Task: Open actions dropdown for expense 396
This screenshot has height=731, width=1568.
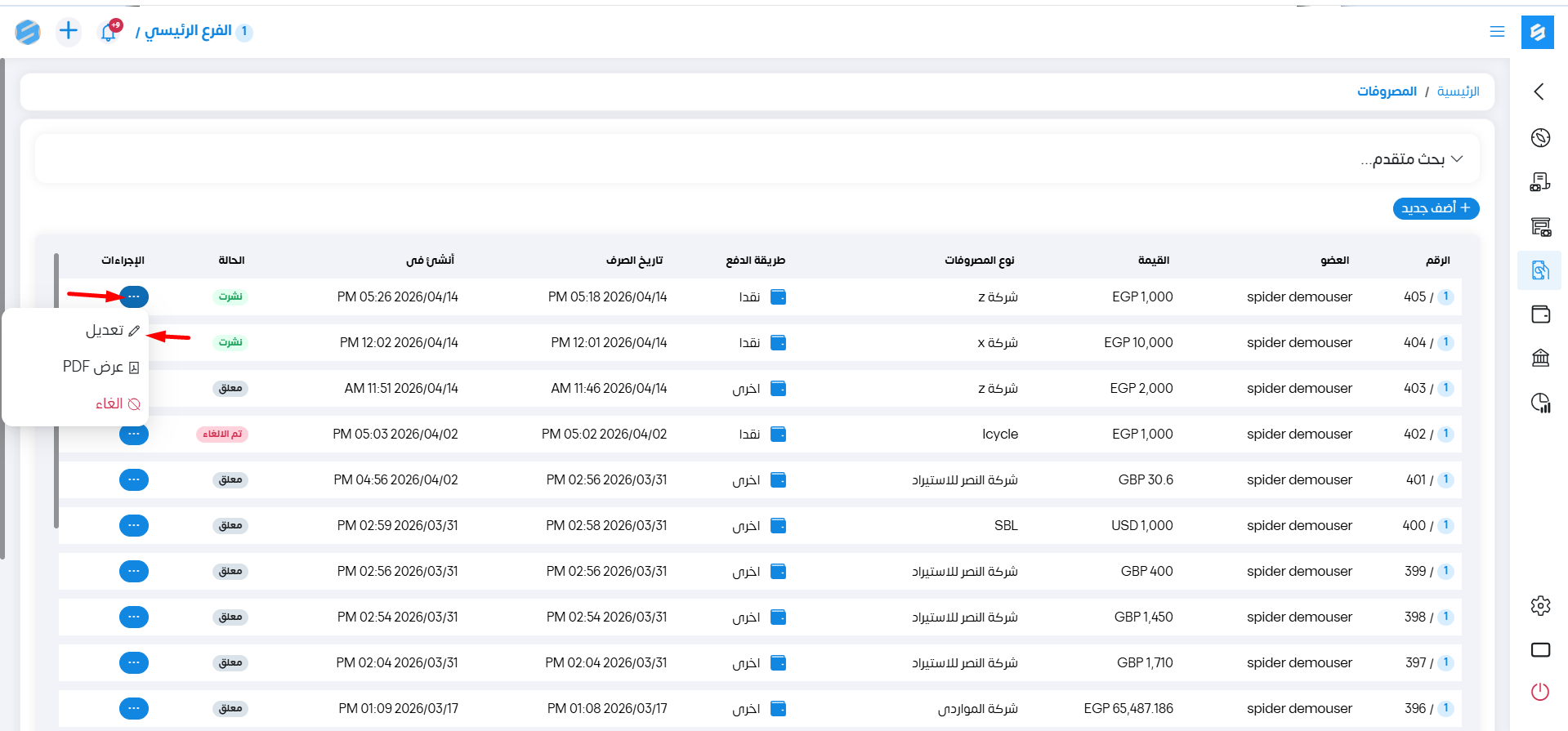Action: click(134, 708)
